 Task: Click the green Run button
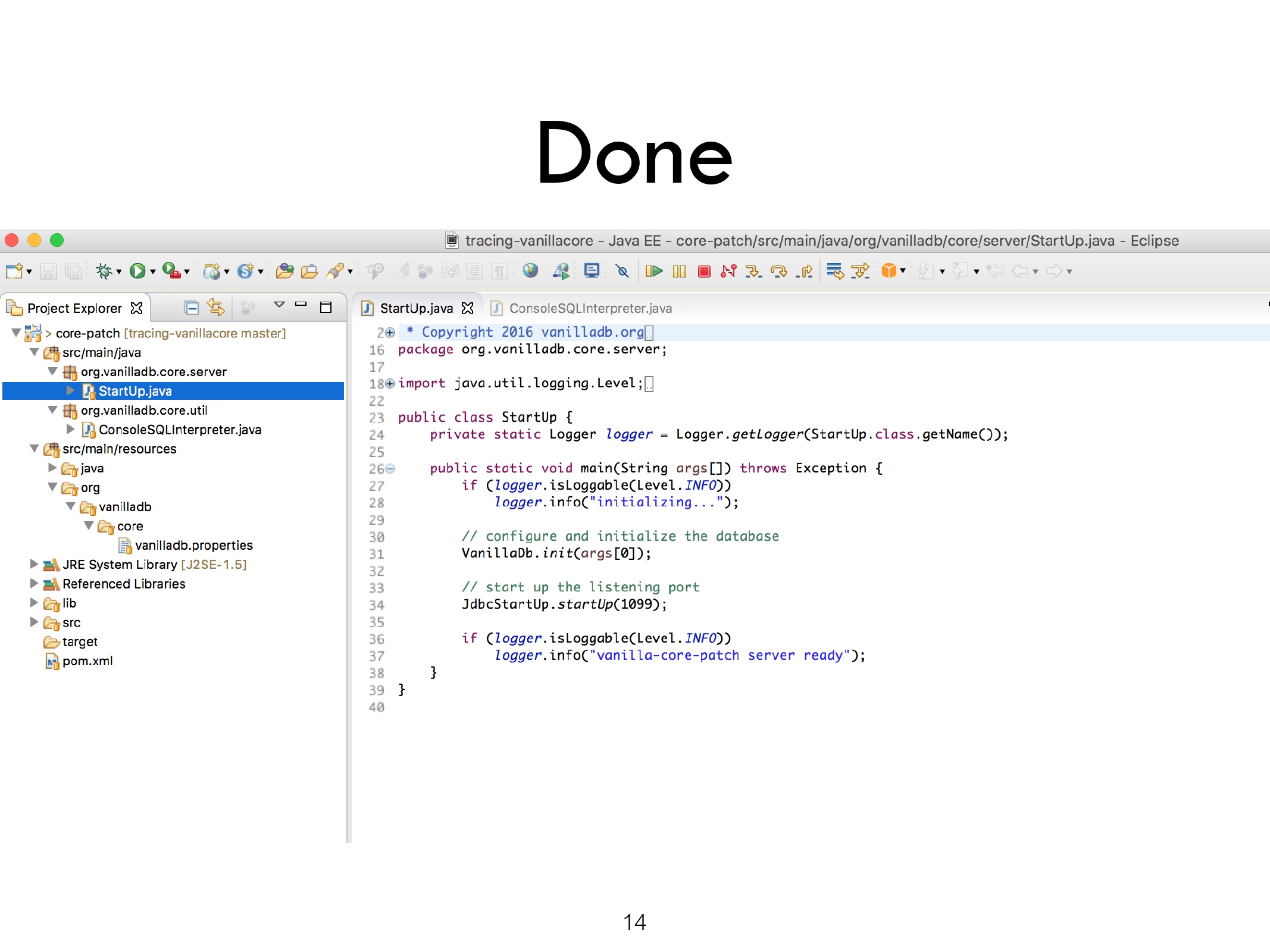[137, 271]
